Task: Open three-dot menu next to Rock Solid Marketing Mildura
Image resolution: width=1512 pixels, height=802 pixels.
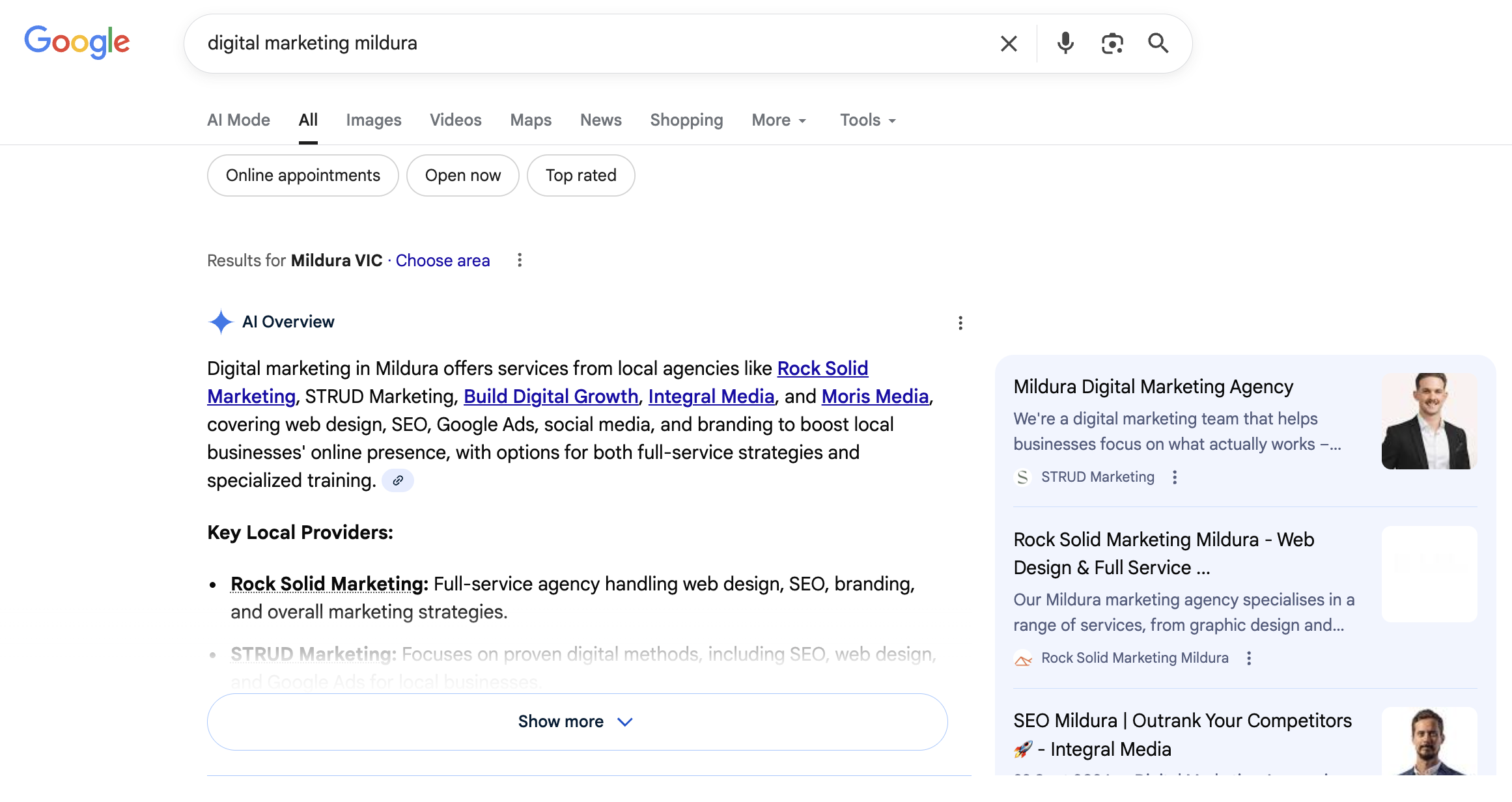Action: tap(1249, 658)
